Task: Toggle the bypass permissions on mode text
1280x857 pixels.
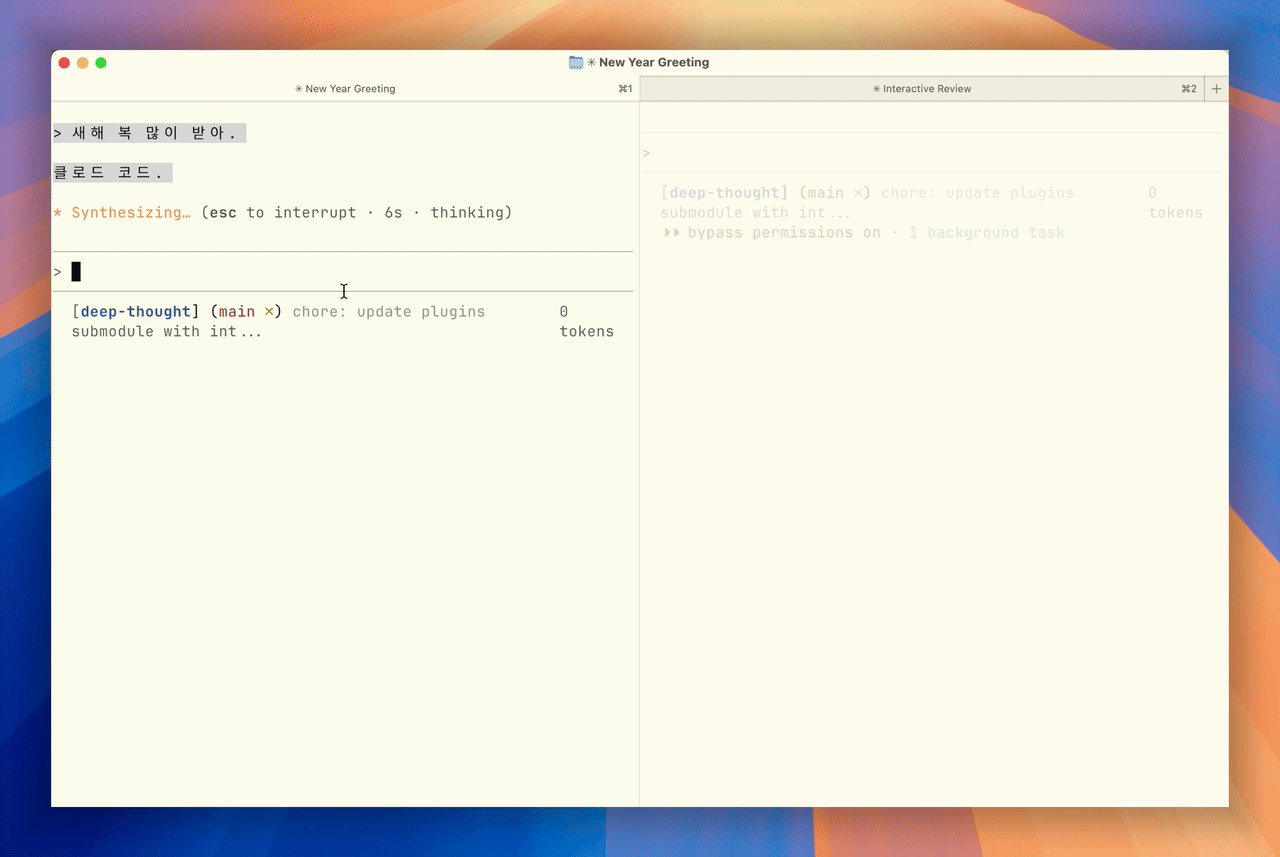Action: tap(784, 233)
